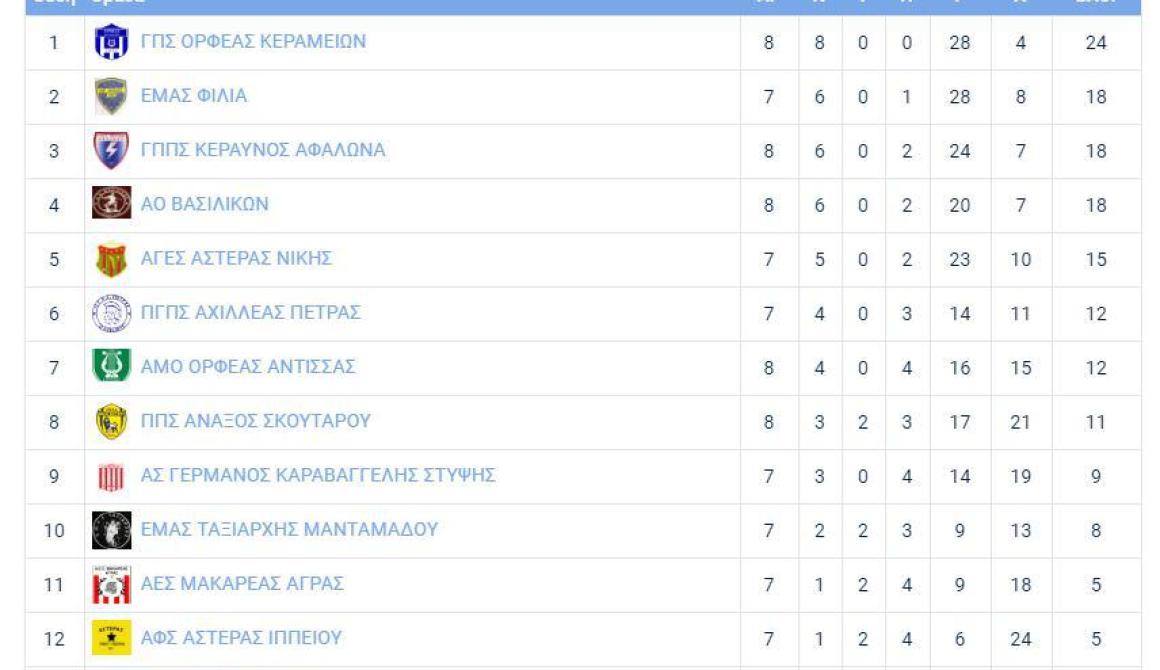Open the ΑΓΕΣ ΑΣΤΕΡΑΣ ΝΙΚΗΣ team page
This screenshot has height=670, width=1160.
pyautogui.click(x=236, y=258)
